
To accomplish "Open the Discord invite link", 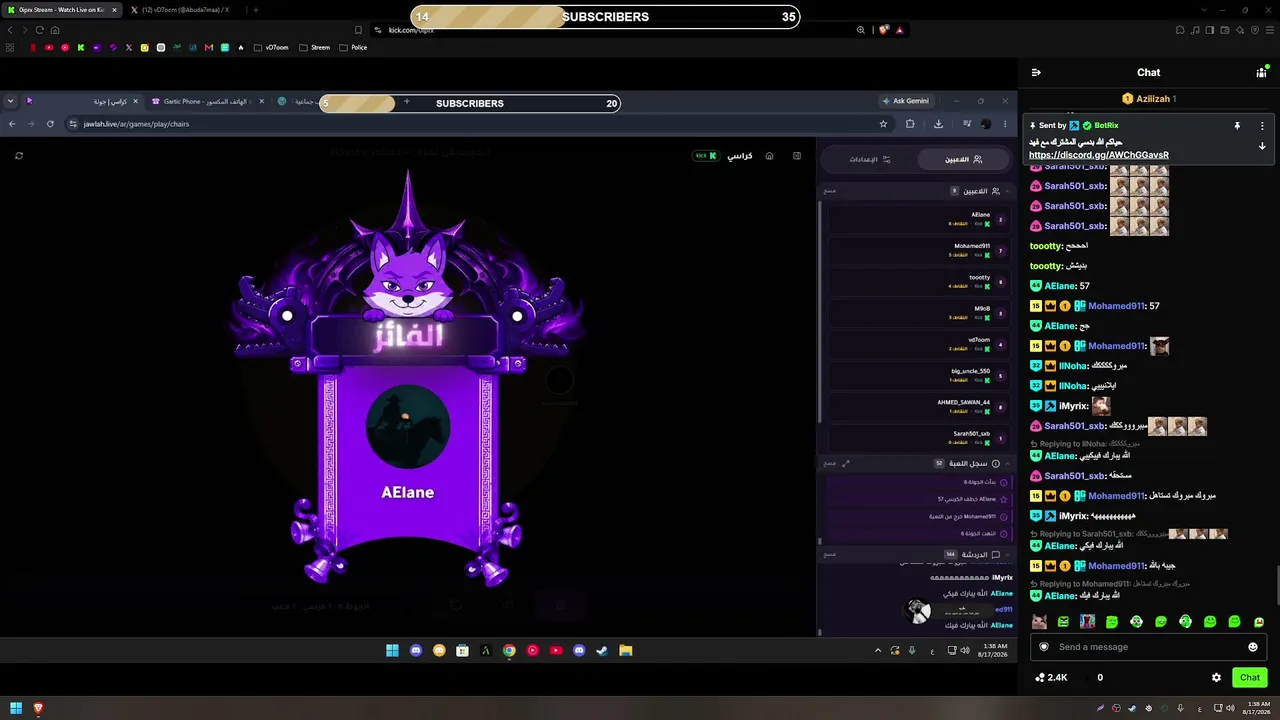I will click(1098, 155).
